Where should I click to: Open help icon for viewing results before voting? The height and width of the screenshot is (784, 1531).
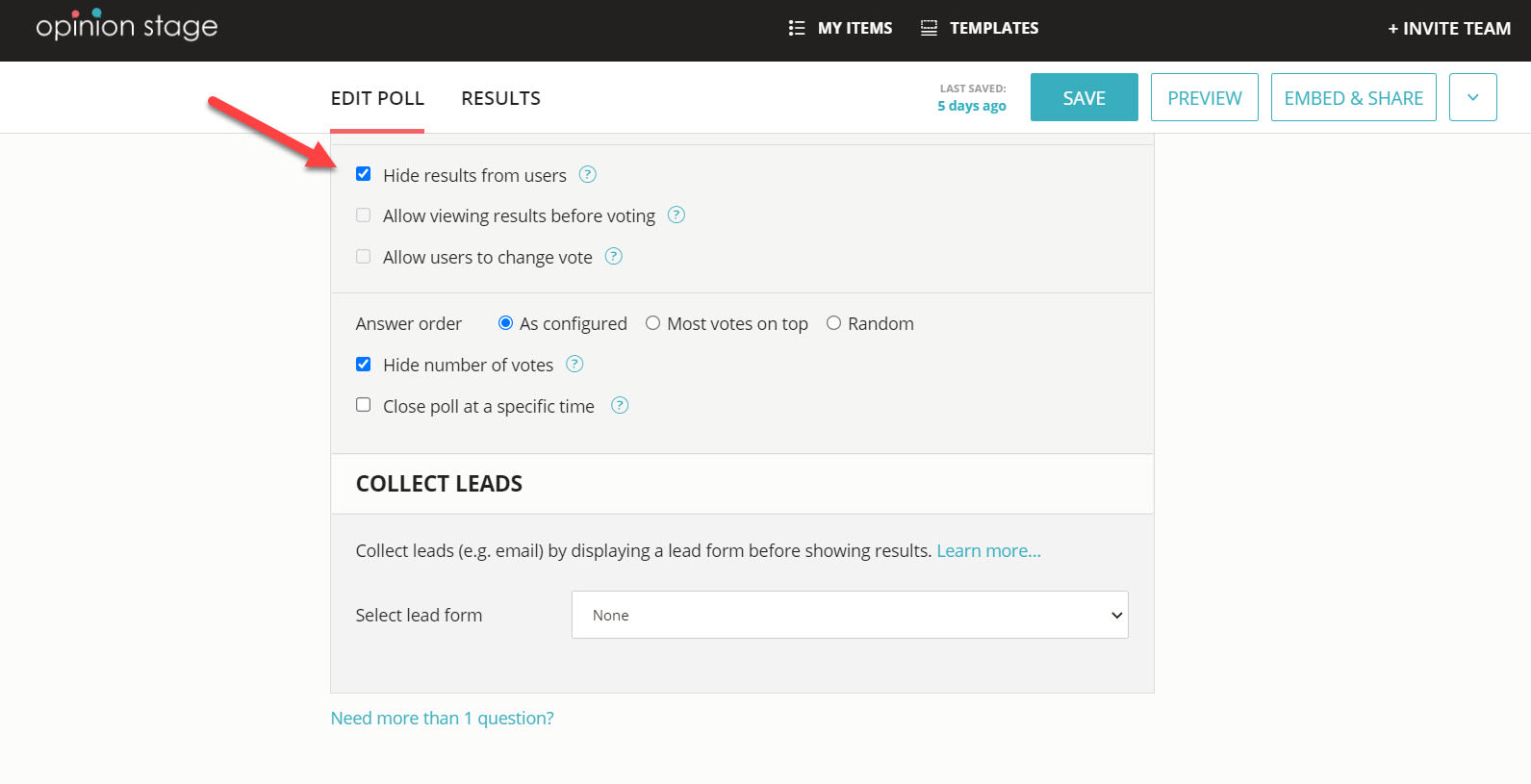click(x=676, y=215)
